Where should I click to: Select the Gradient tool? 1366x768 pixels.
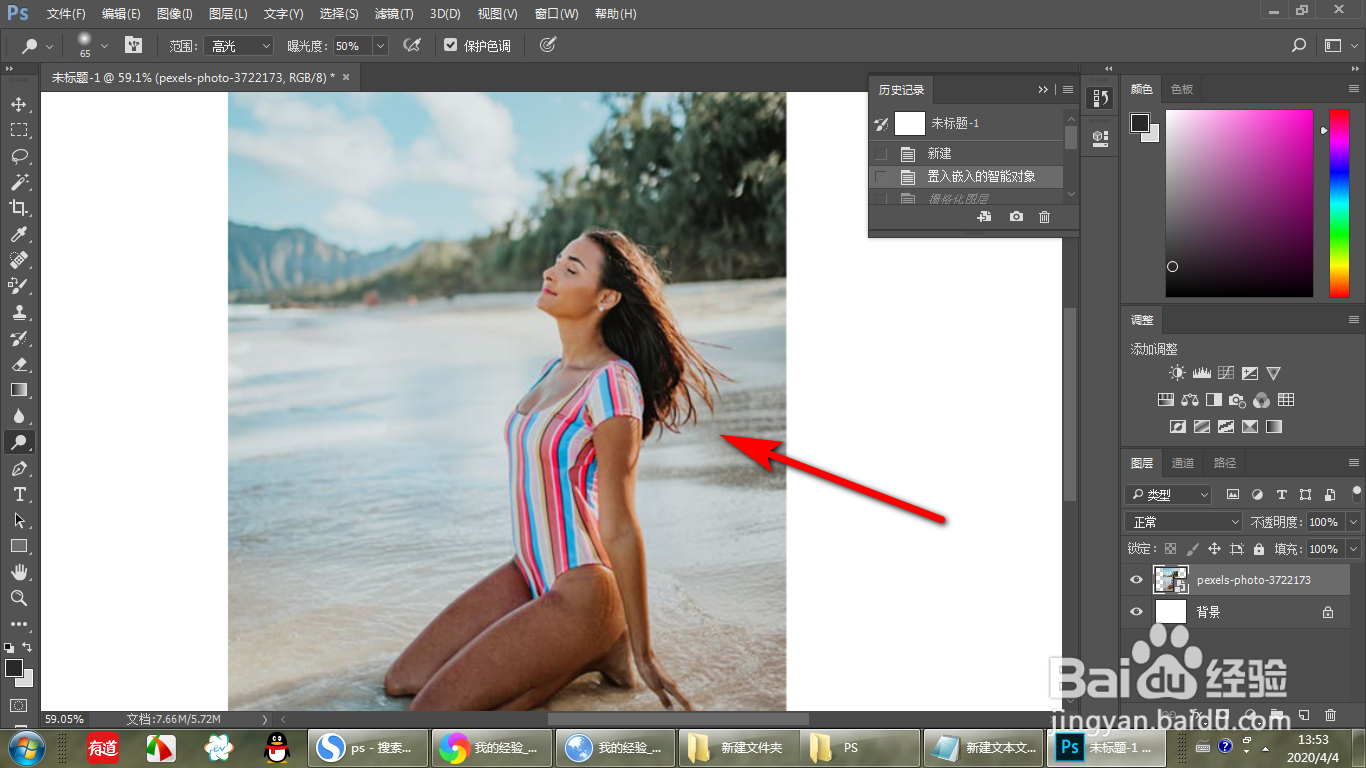pos(19,390)
